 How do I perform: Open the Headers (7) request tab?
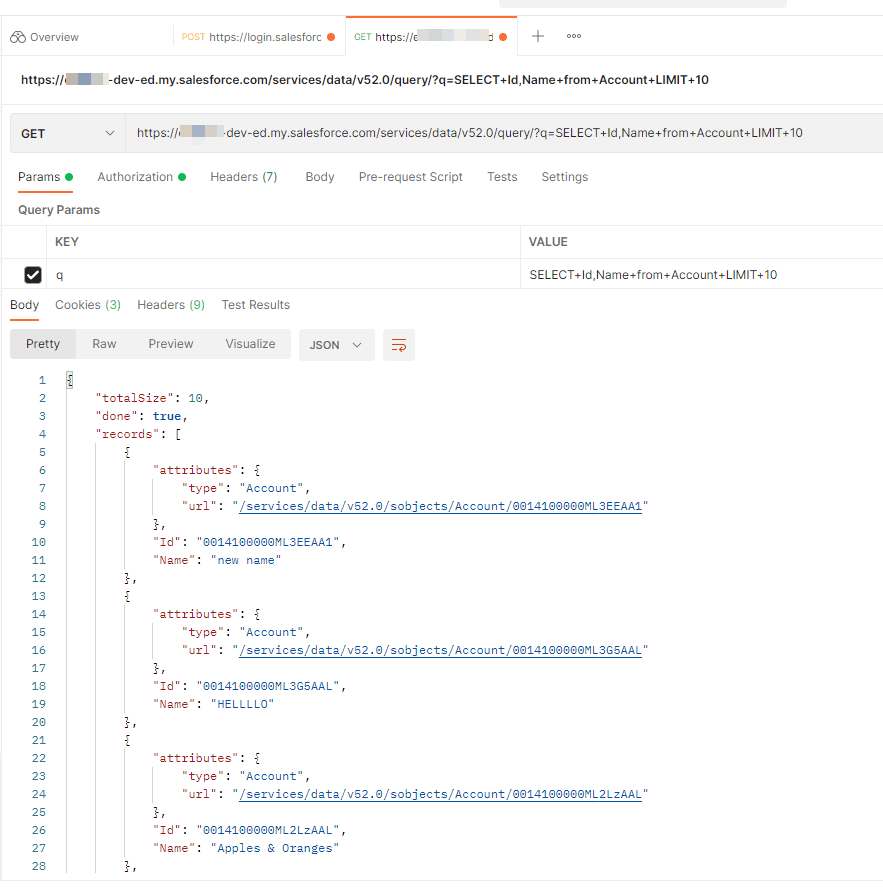[243, 177]
